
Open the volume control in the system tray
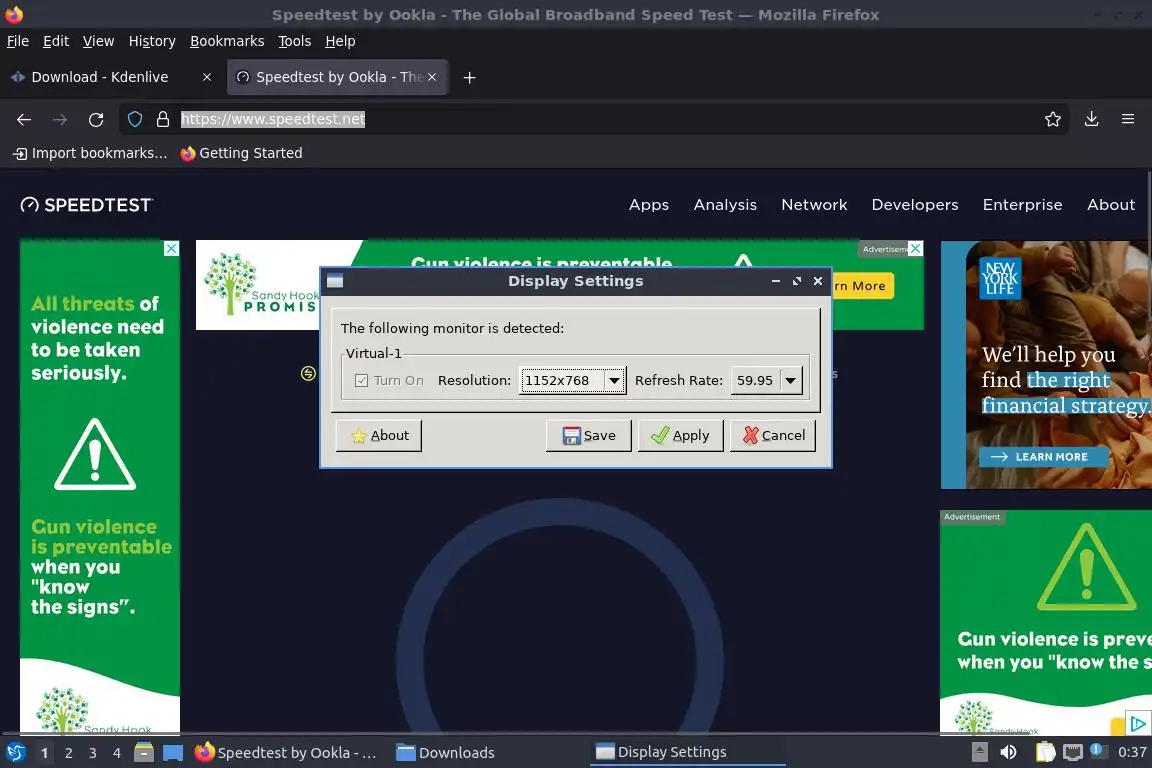pyautogui.click(x=1009, y=752)
